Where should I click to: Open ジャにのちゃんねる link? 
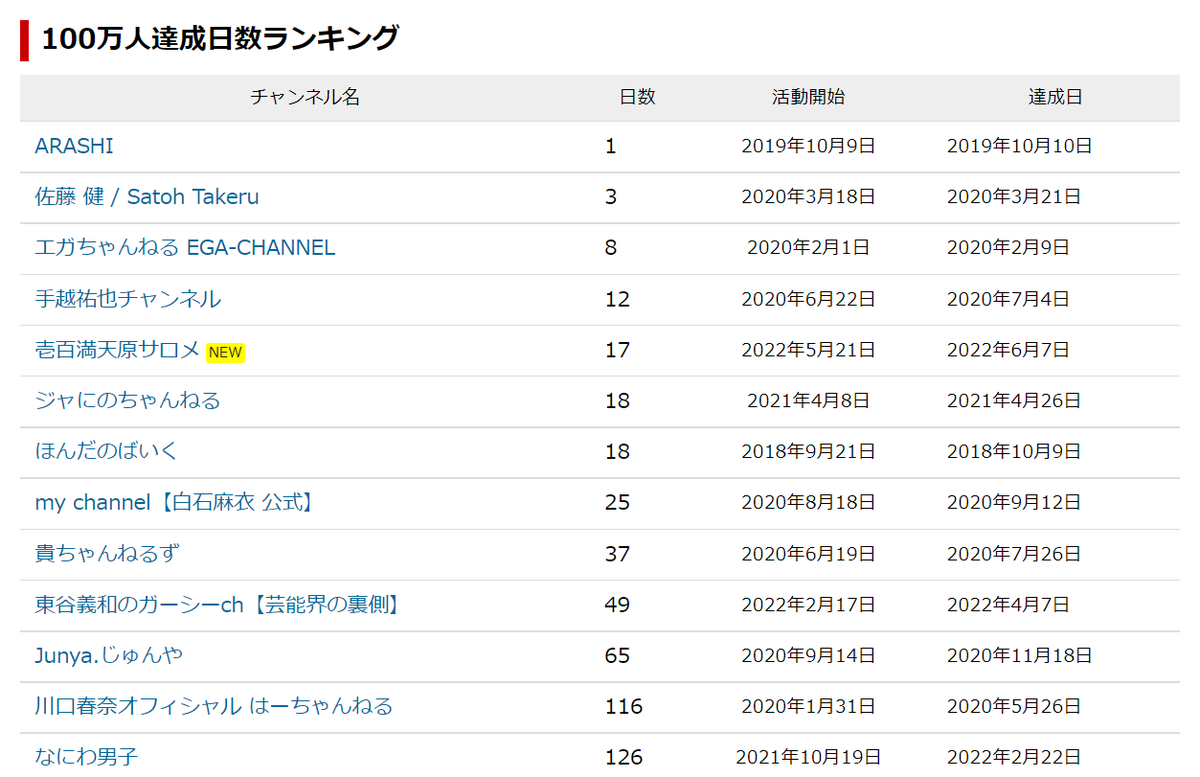tap(128, 401)
